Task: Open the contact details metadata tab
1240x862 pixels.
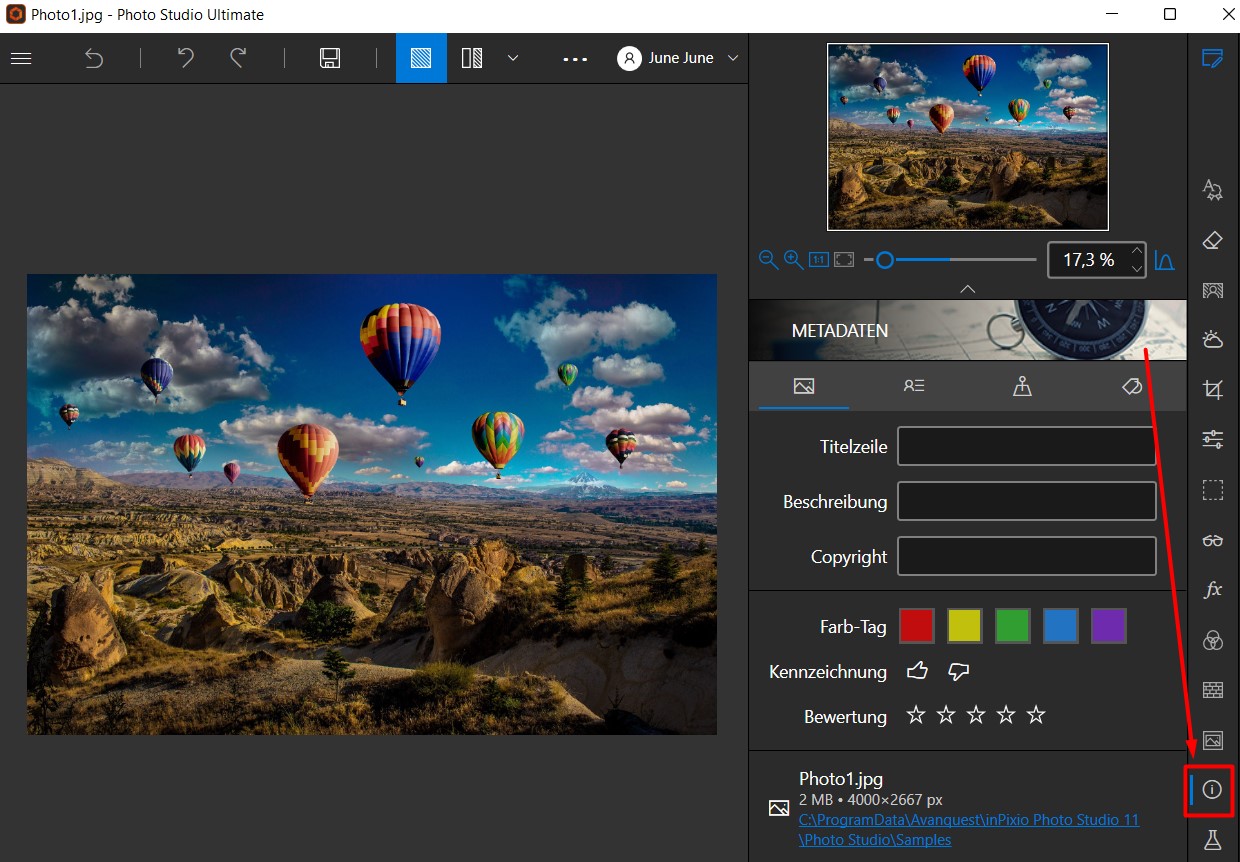Action: click(913, 386)
